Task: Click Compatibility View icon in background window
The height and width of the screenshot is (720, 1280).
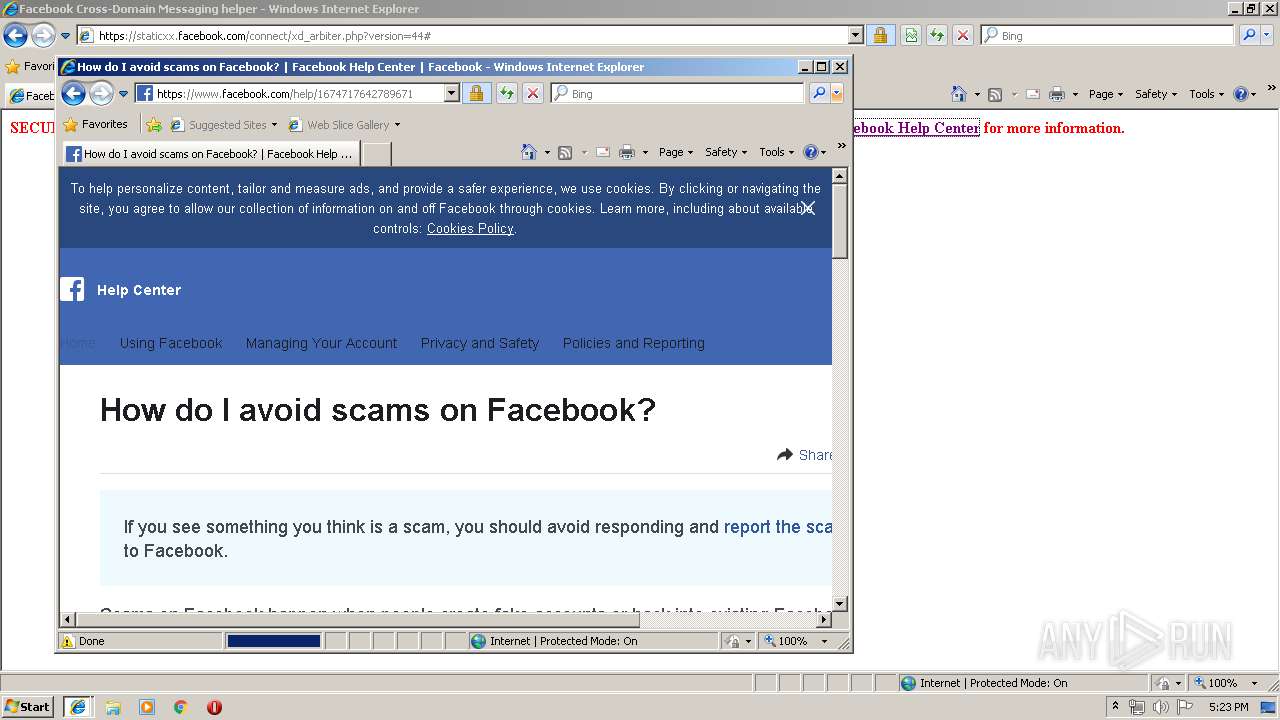Action: (x=911, y=35)
